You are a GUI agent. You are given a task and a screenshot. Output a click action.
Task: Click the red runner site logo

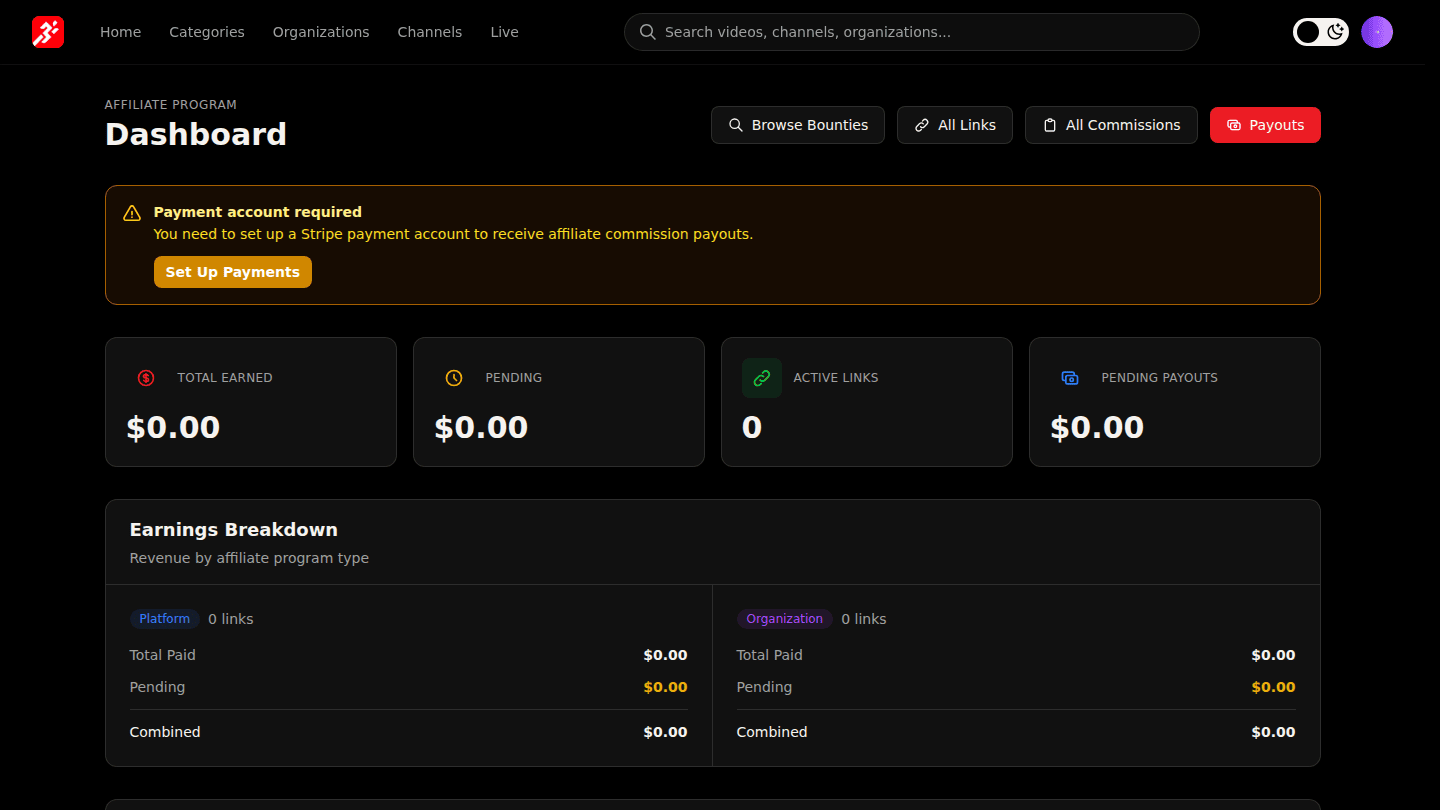coord(48,32)
